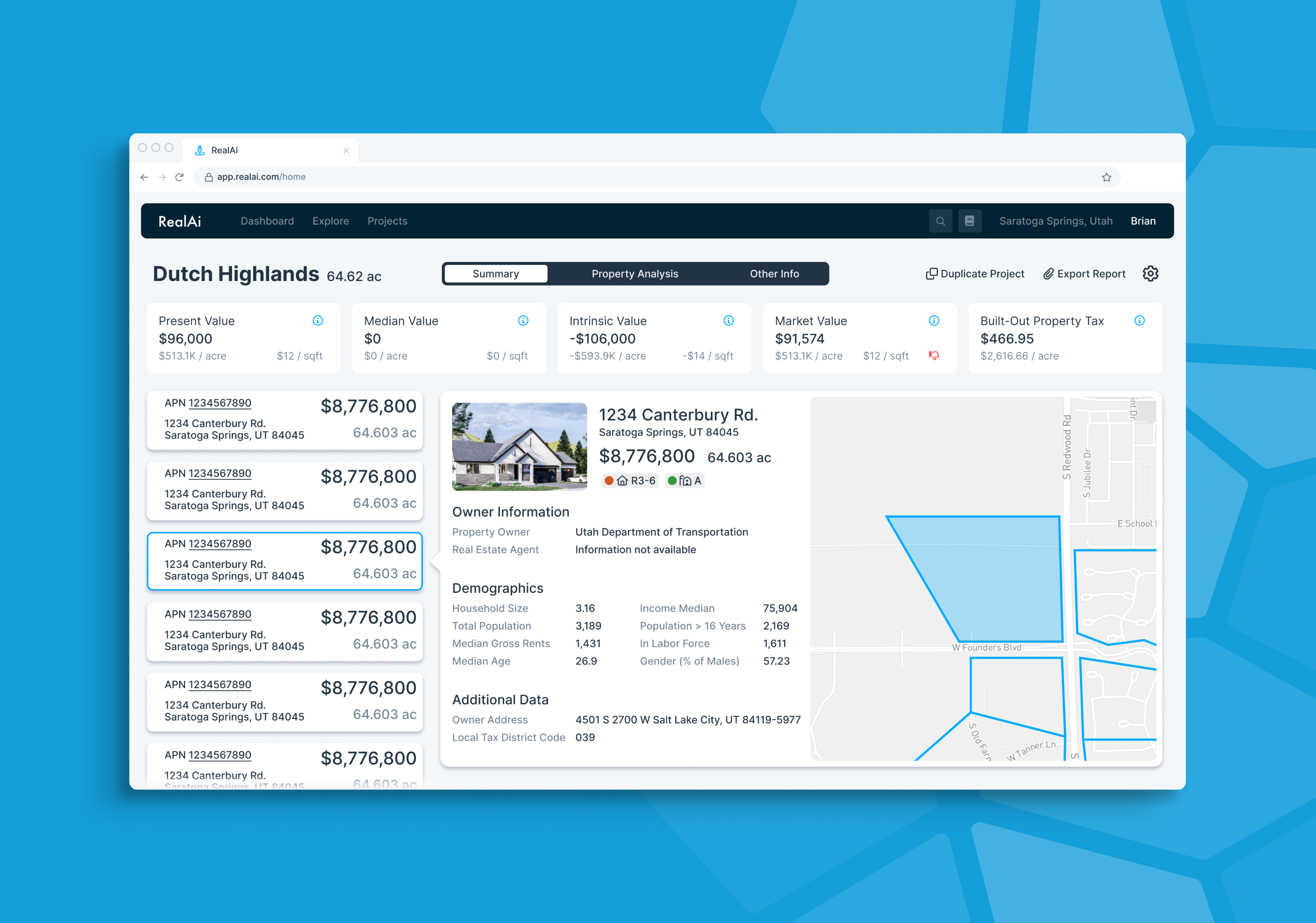Switch to the Summary tab
The width and height of the screenshot is (1316, 923).
495,274
